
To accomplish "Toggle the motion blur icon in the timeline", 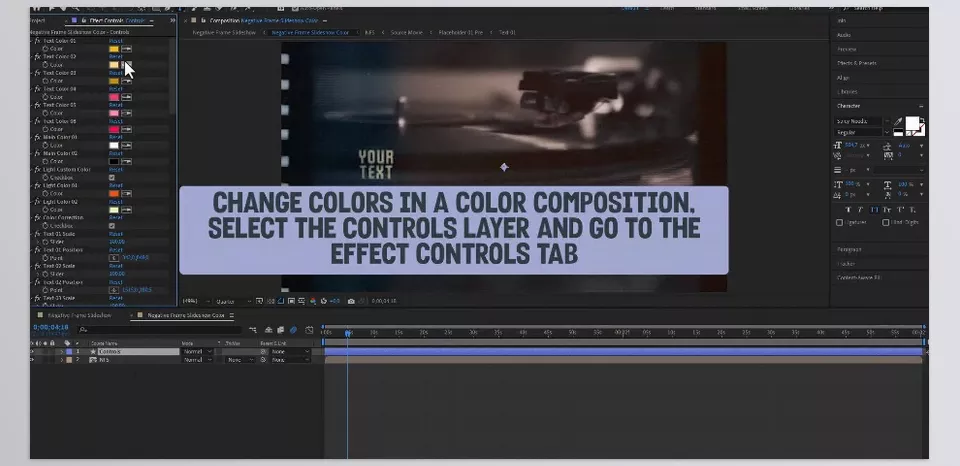I will pyautogui.click(x=293, y=330).
